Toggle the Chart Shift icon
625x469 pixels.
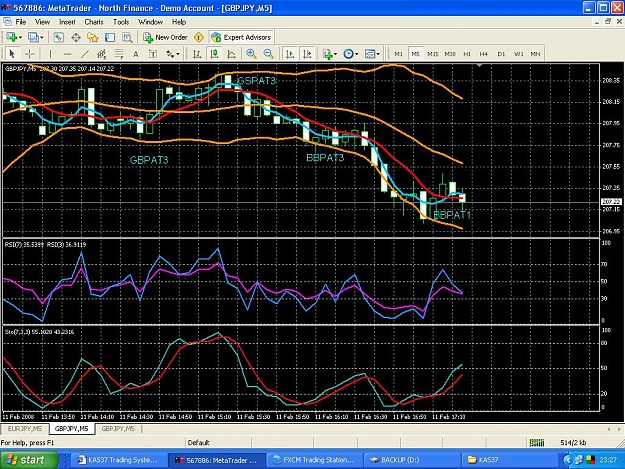tap(307, 54)
